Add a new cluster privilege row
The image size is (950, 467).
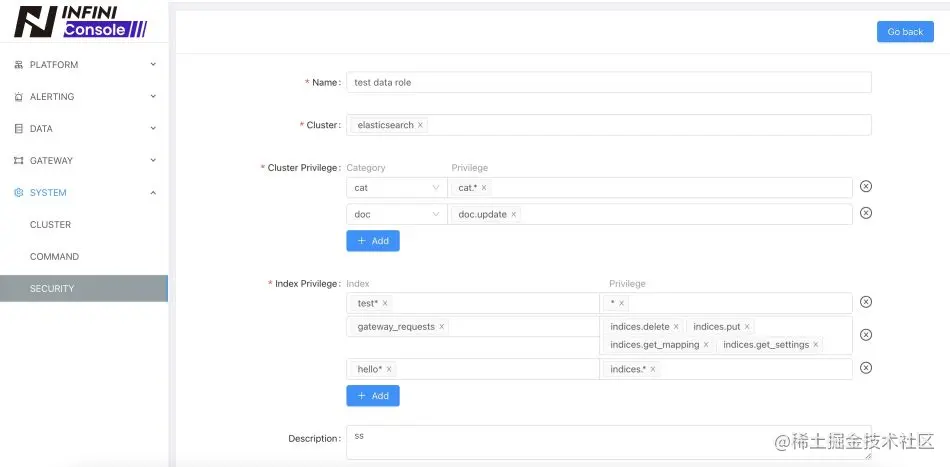point(373,240)
